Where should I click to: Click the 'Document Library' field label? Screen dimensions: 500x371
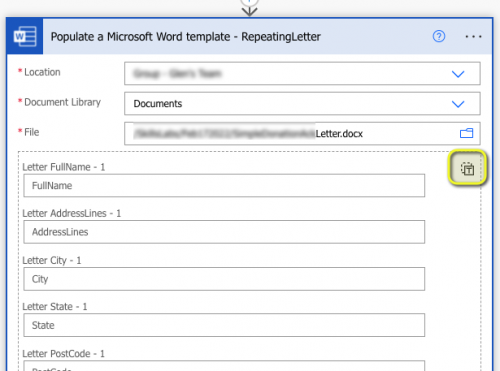tap(62, 102)
